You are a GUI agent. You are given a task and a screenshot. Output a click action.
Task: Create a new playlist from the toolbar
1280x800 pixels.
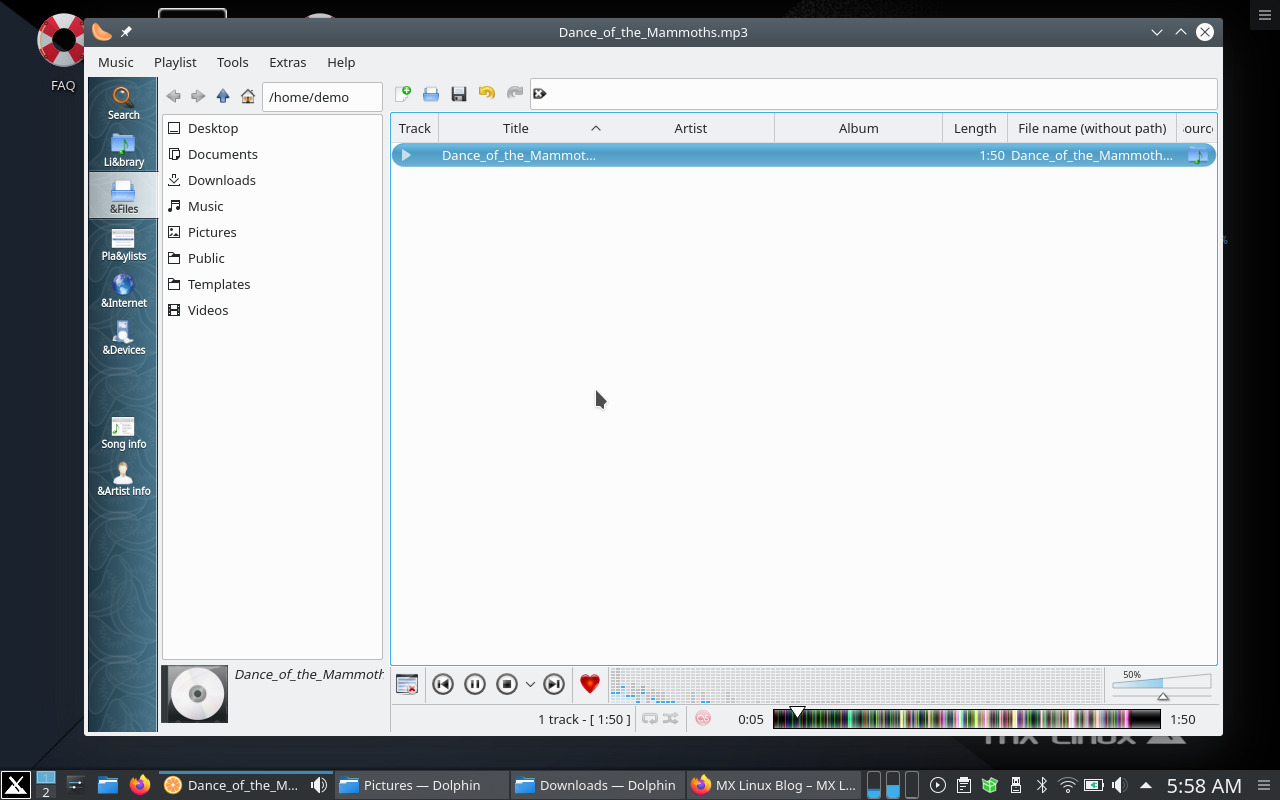click(x=404, y=93)
